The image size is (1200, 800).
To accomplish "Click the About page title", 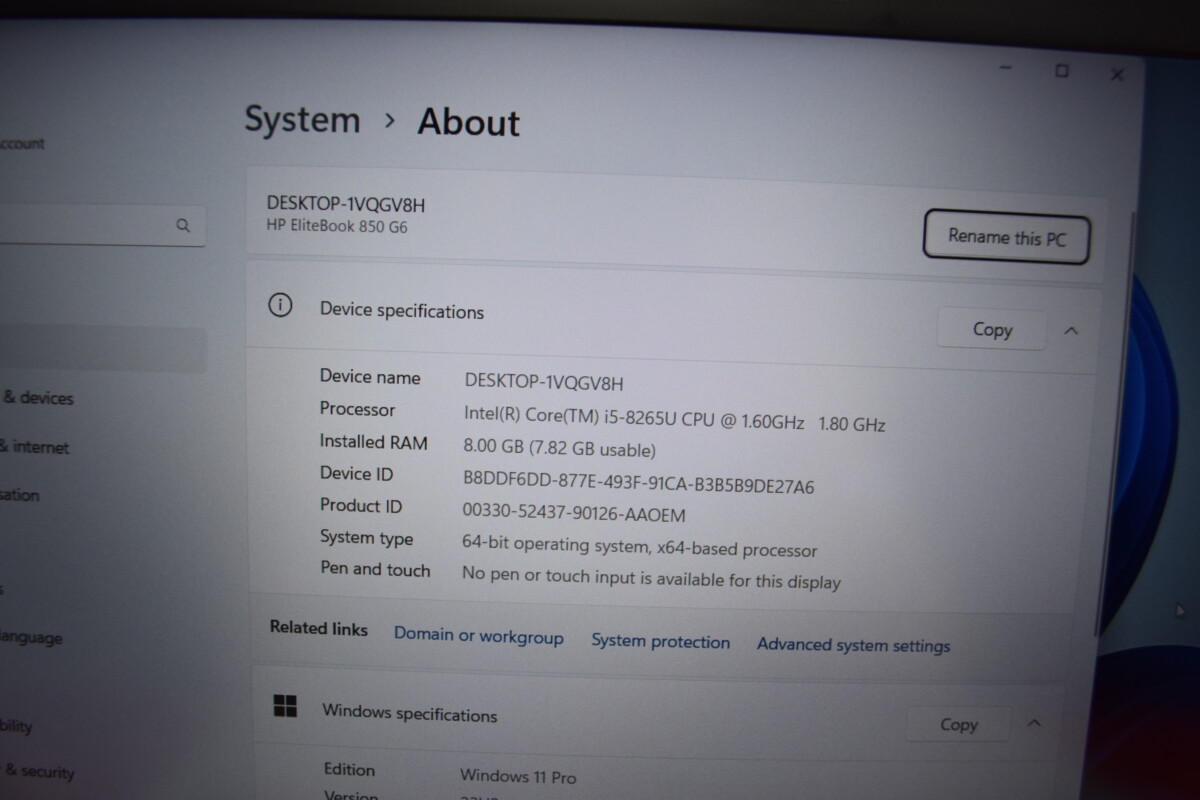I will [x=468, y=122].
